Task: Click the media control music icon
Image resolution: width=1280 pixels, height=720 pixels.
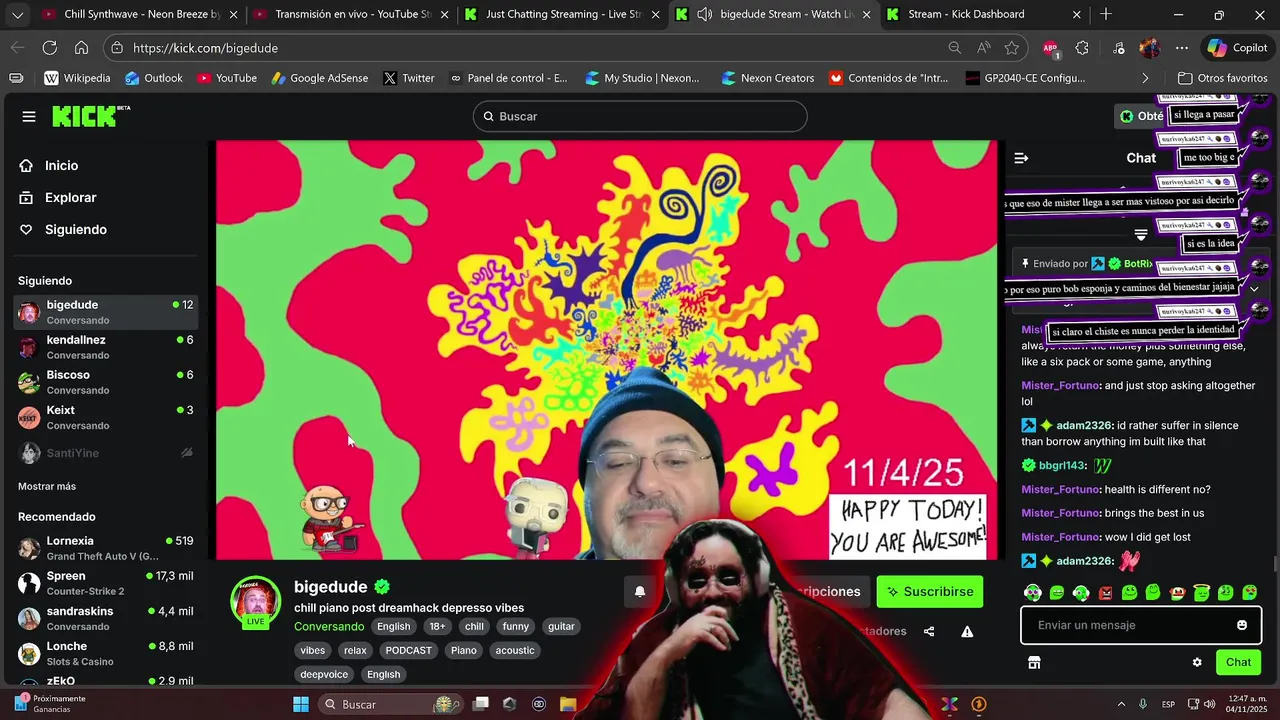Action: tap(1119, 48)
